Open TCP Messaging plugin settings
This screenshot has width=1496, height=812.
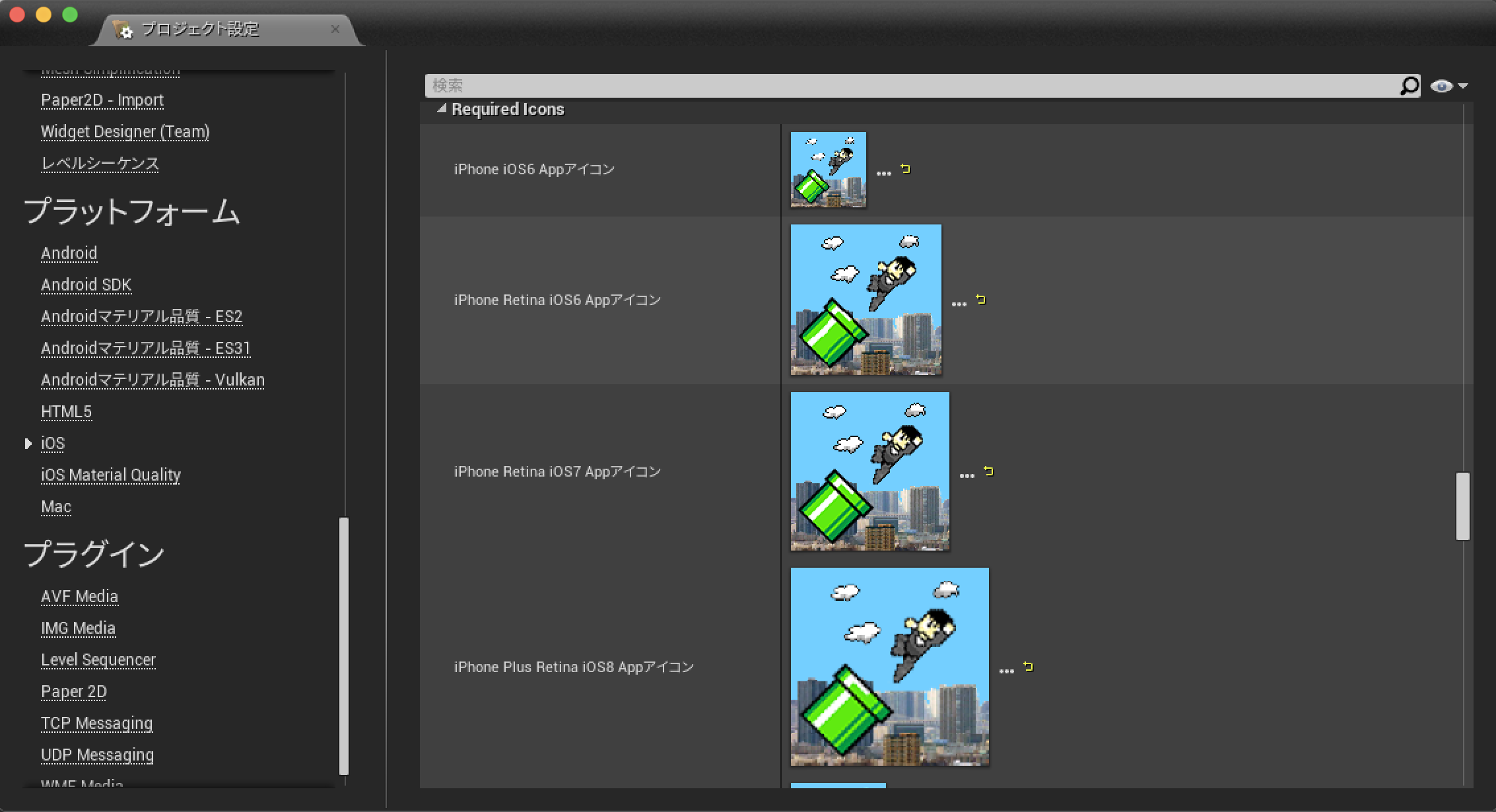point(97,724)
